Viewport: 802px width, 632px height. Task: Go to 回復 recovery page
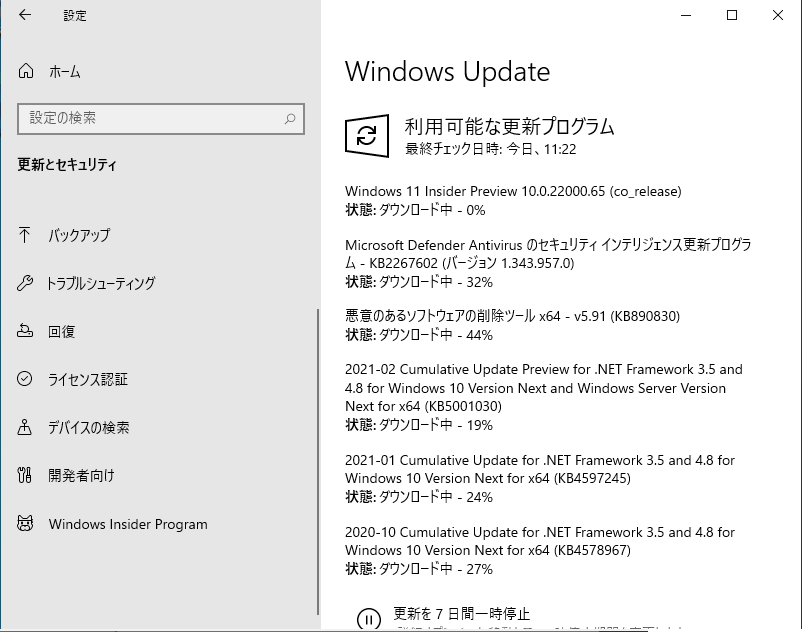click(61, 331)
